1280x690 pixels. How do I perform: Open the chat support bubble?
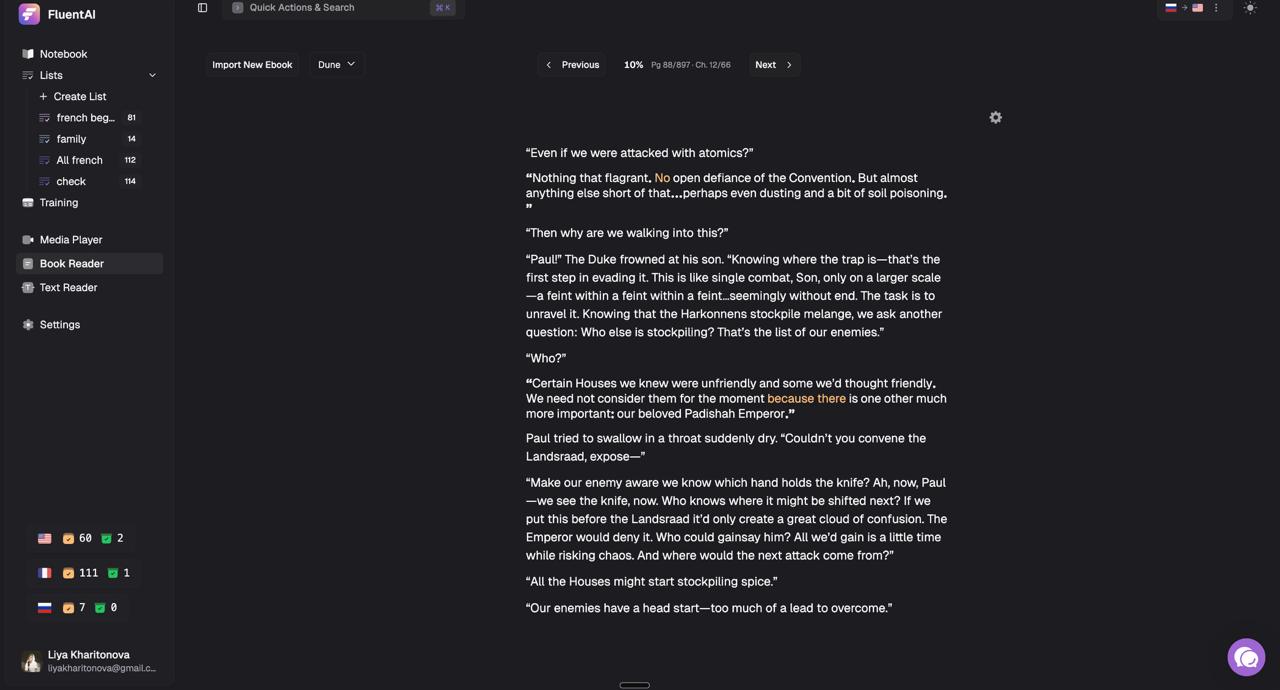tap(1246, 657)
